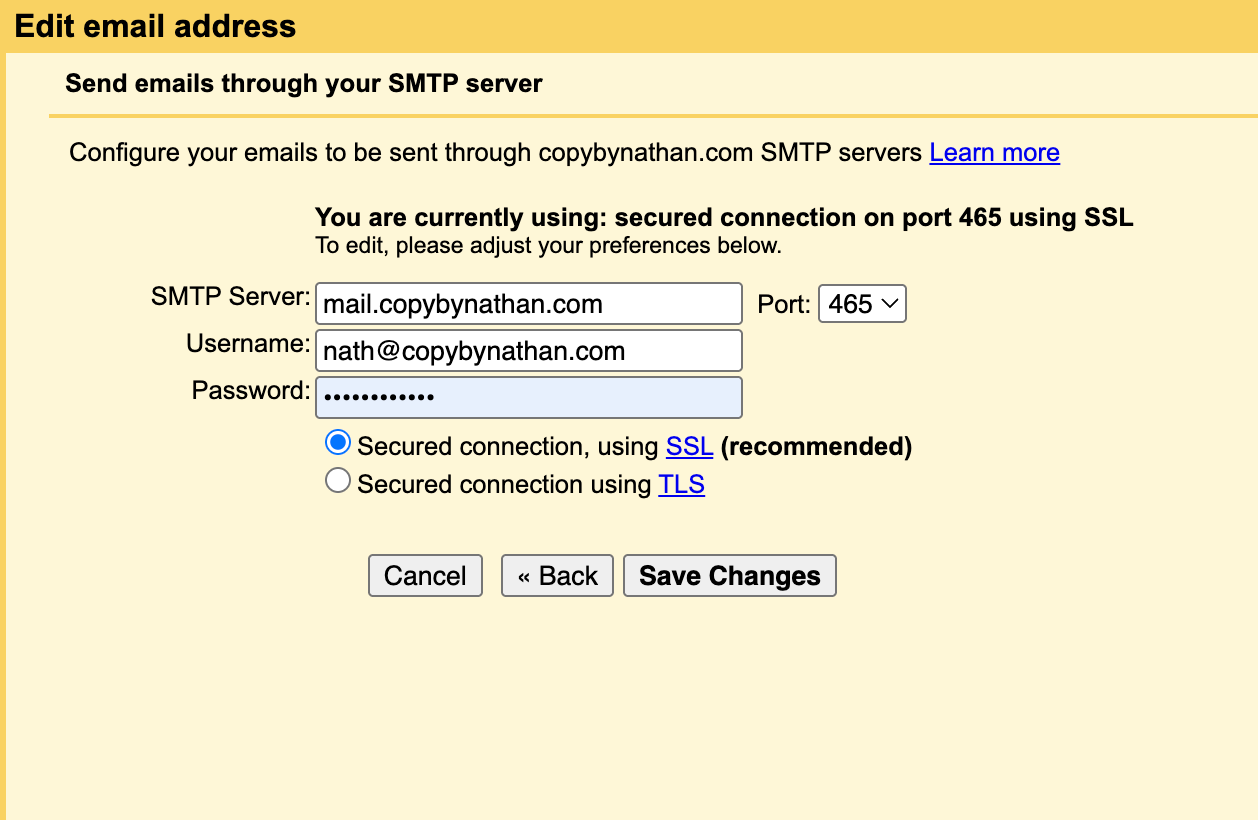Click the '(recommended)' text
The image size is (1258, 820).
816,446
